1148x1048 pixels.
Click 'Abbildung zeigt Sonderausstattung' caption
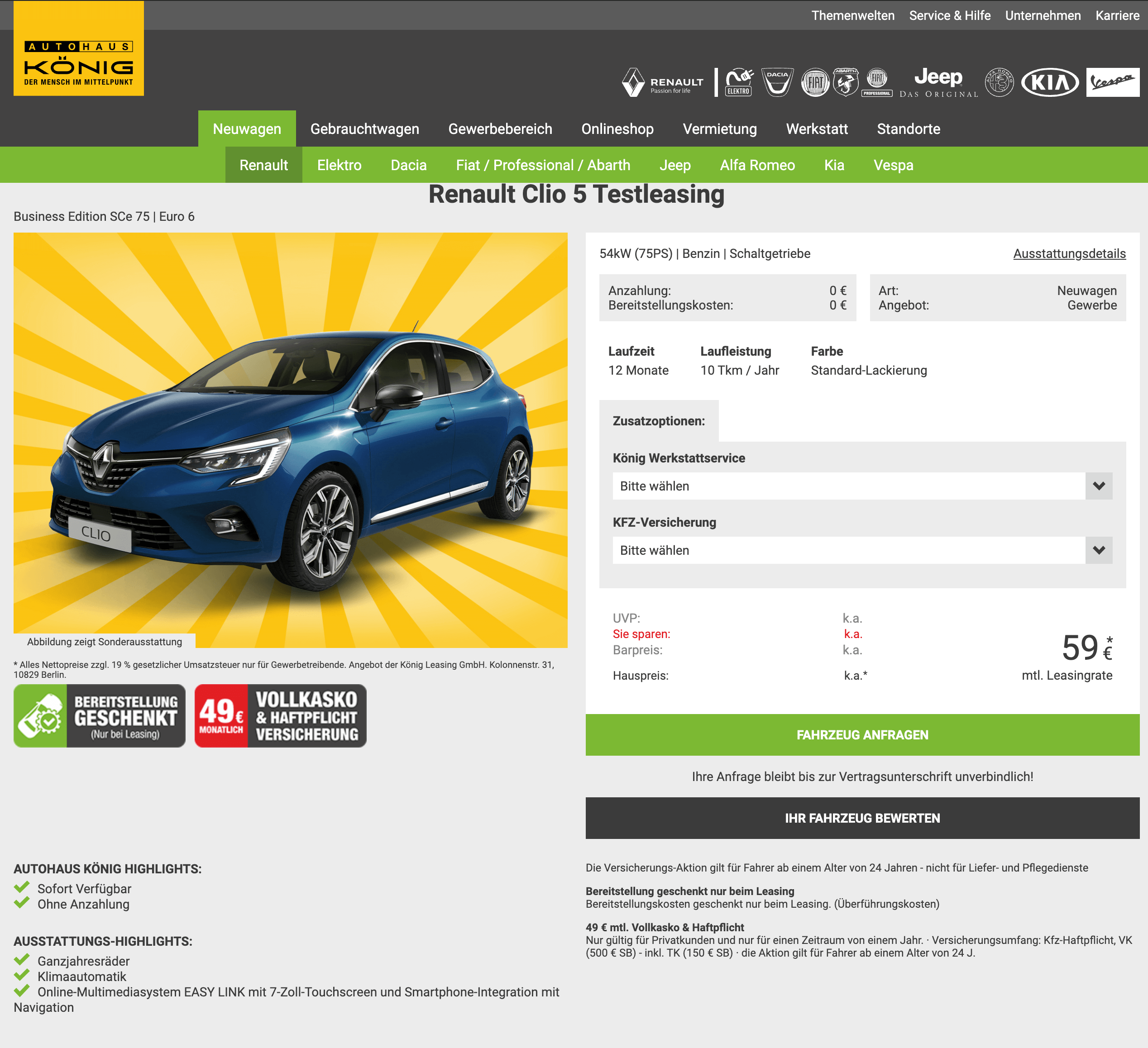[105, 642]
